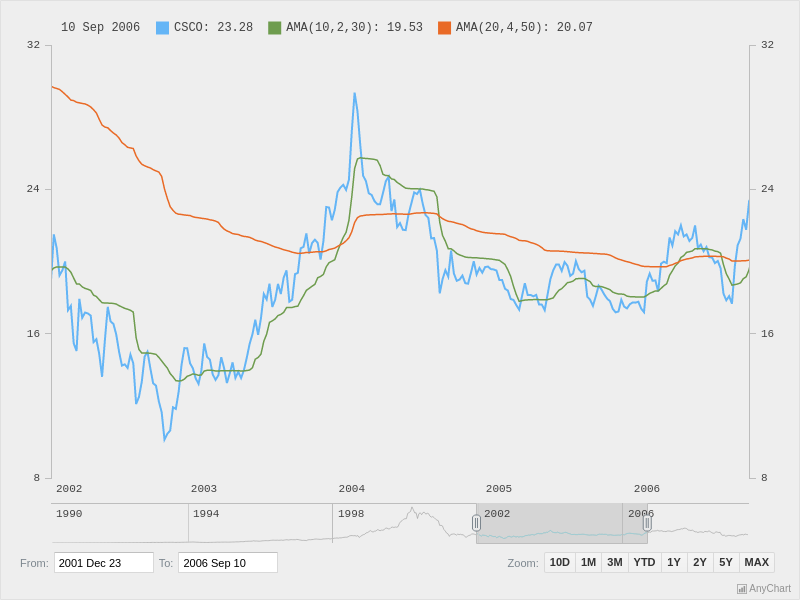Click the left axis value 32
Image resolution: width=800 pixels, height=600 pixels.
[33, 45]
